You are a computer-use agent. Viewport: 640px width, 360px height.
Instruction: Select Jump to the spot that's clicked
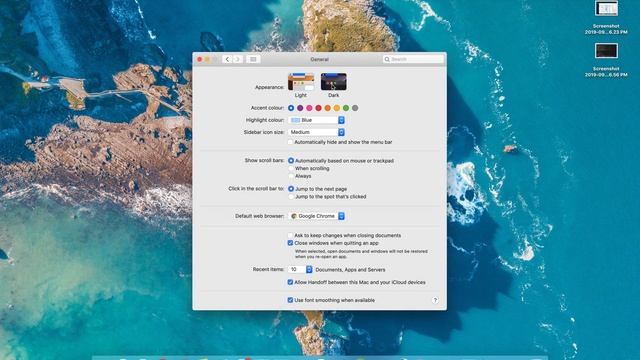click(x=291, y=196)
